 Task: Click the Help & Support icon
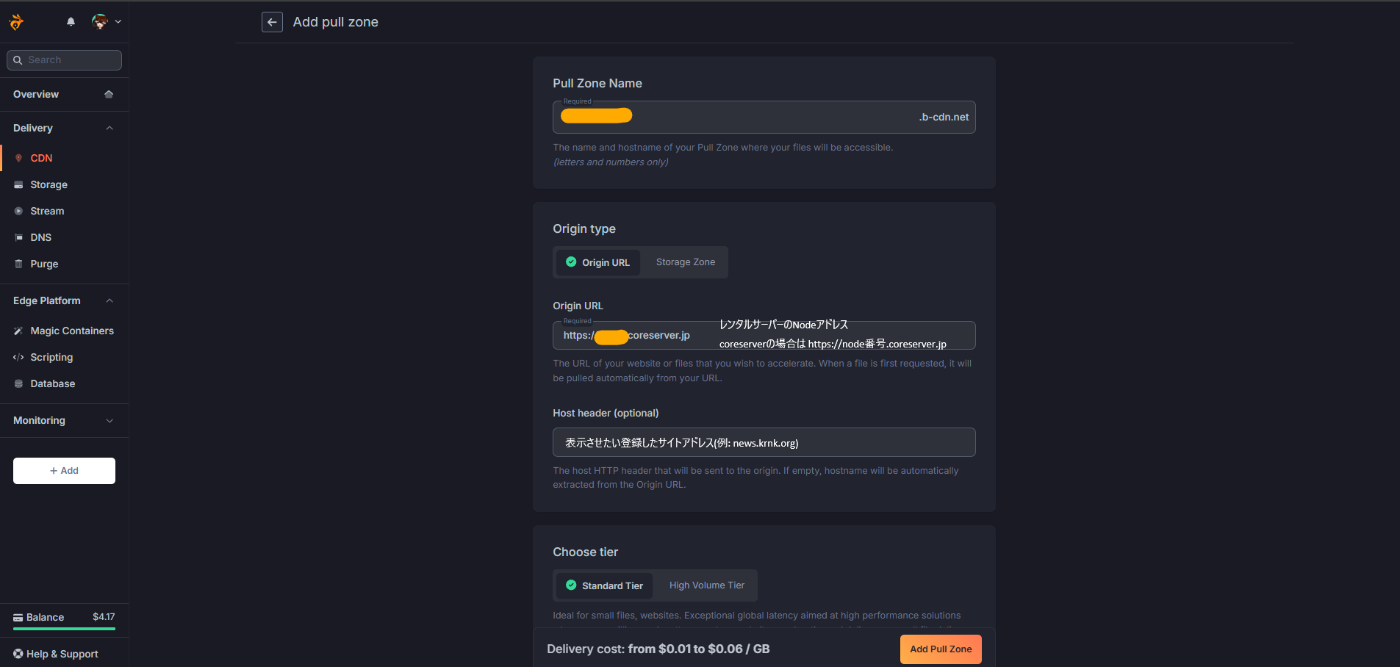pyautogui.click(x=18, y=654)
